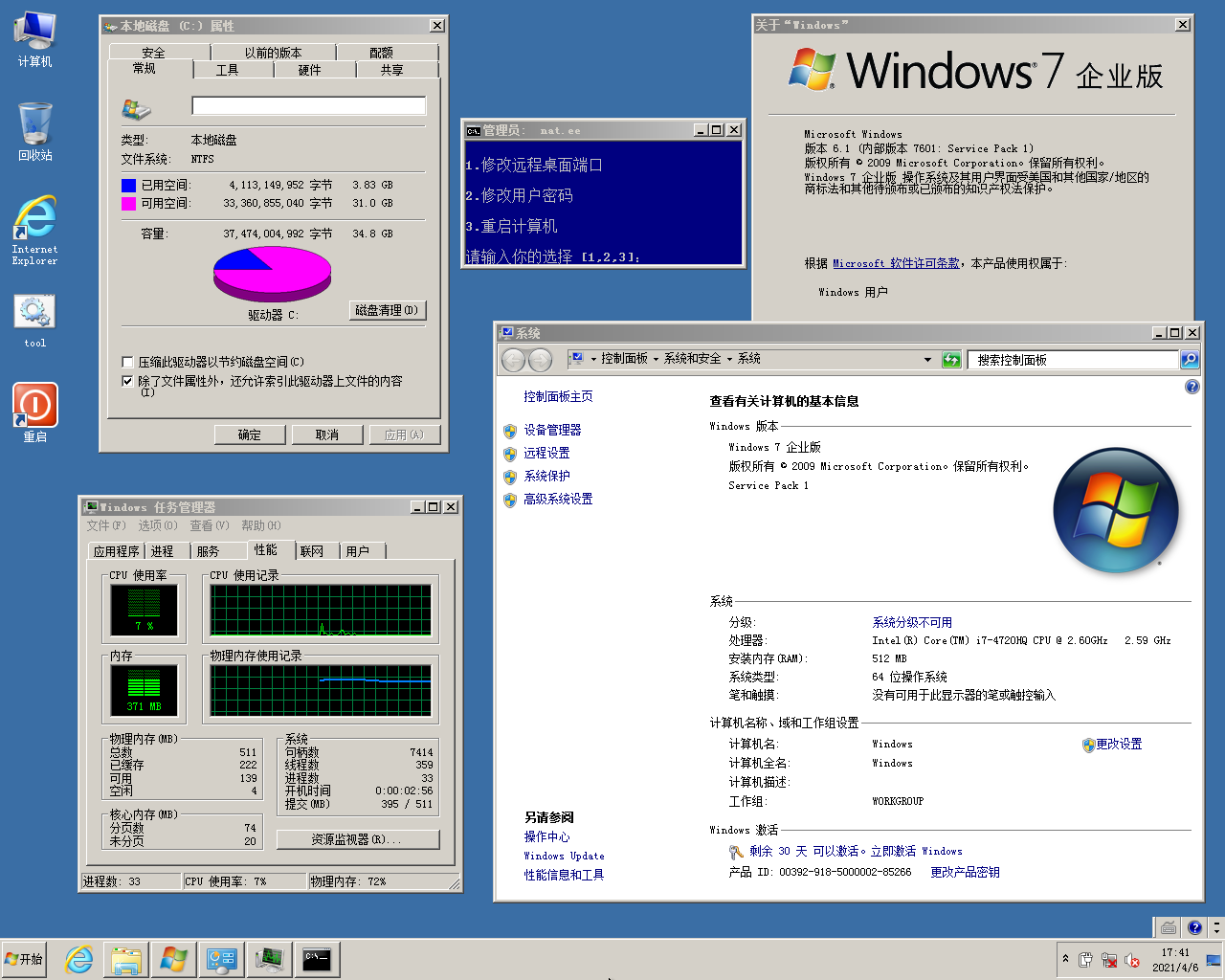Uncheck the allow file indexing checkbox
This screenshot has width=1225, height=980.
[x=127, y=381]
